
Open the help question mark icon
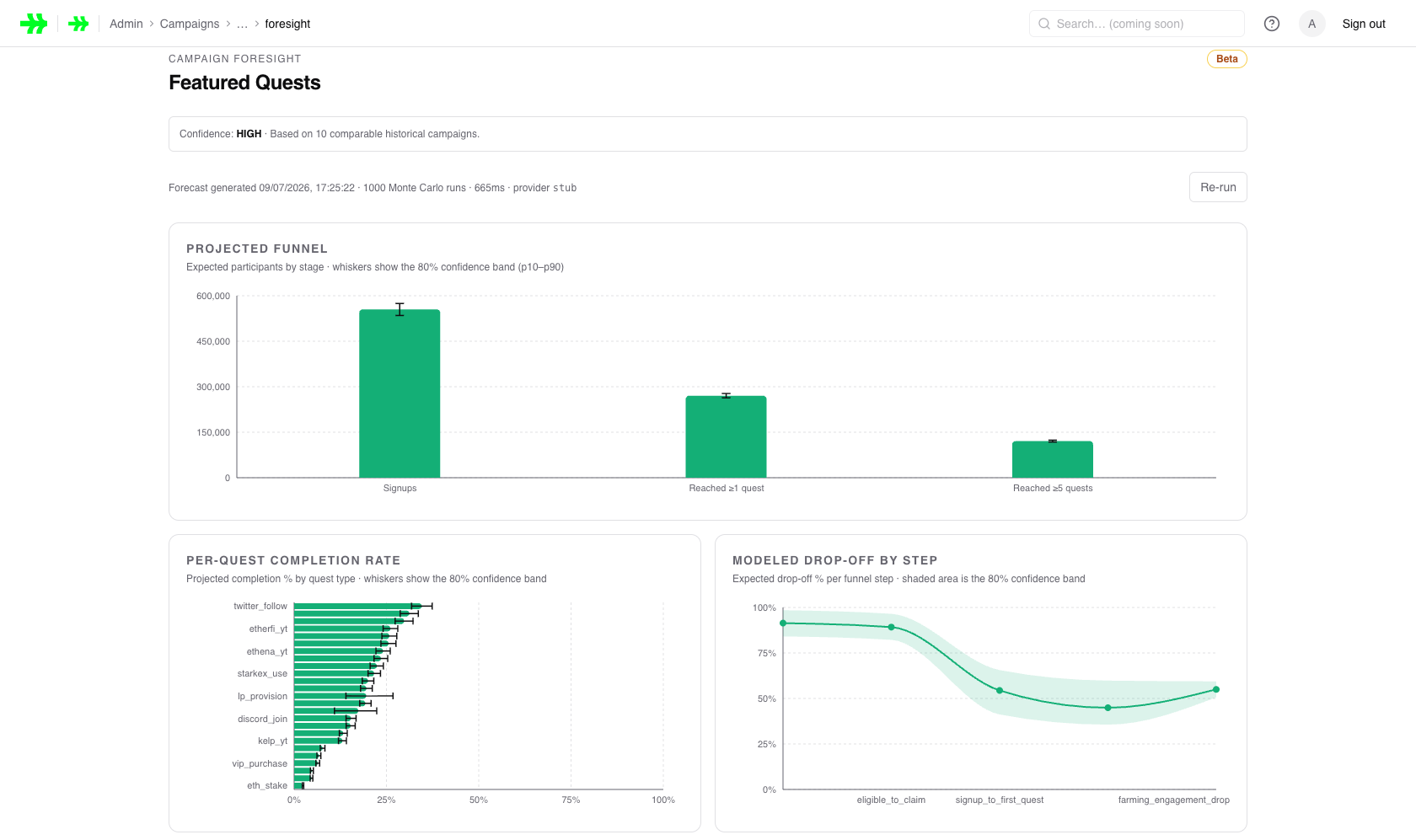tap(1272, 24)
